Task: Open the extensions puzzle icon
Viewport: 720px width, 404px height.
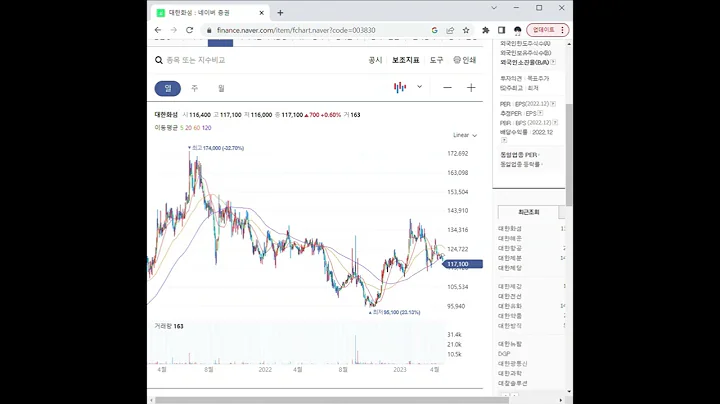Action: coord(485,30)
